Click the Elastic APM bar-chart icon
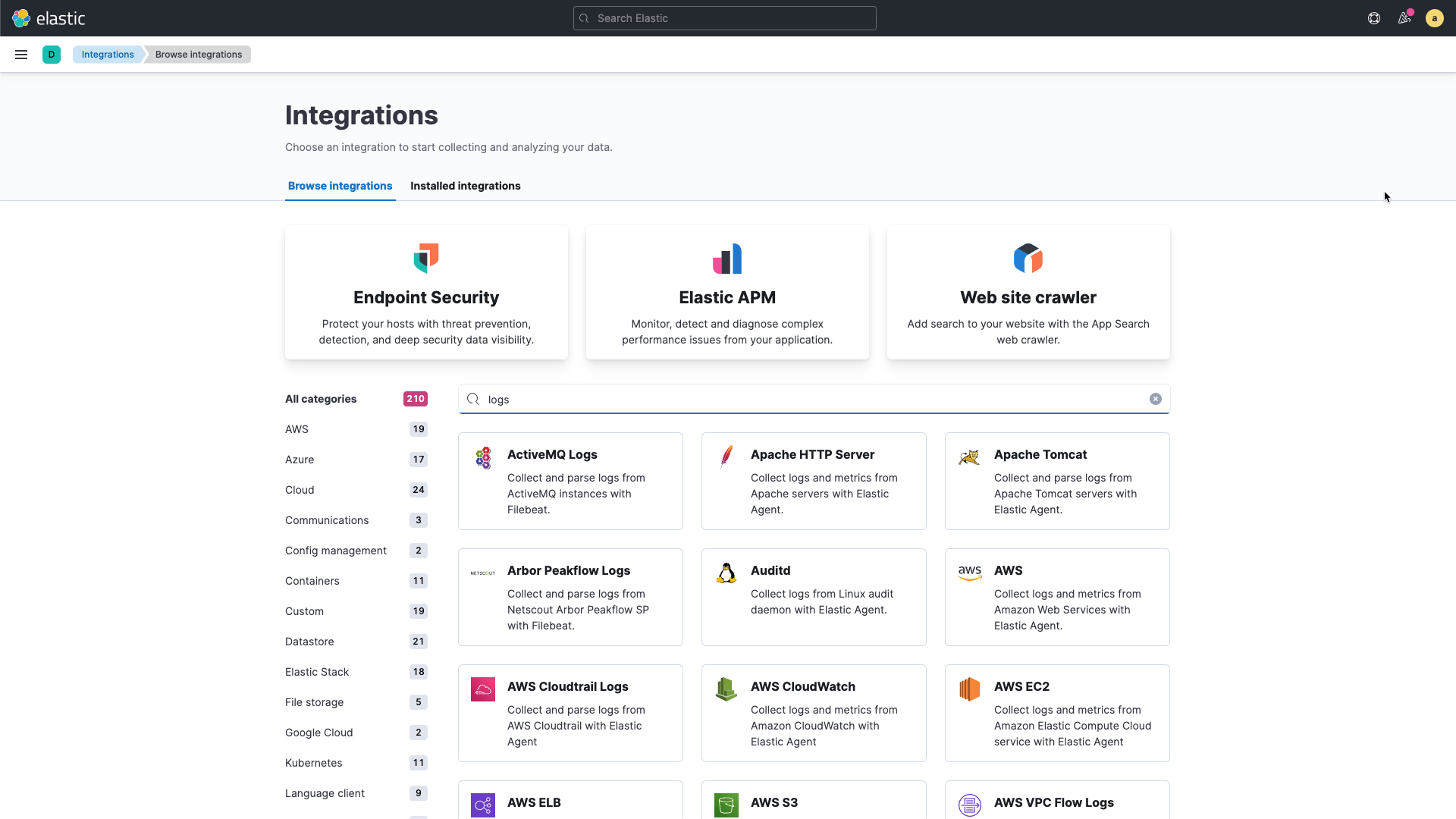The image size is (1456, 819). pos(727,259)
